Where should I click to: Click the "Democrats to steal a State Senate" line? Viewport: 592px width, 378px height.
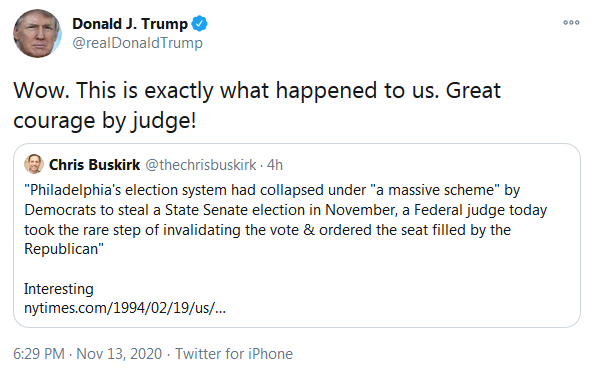point(286,210)
